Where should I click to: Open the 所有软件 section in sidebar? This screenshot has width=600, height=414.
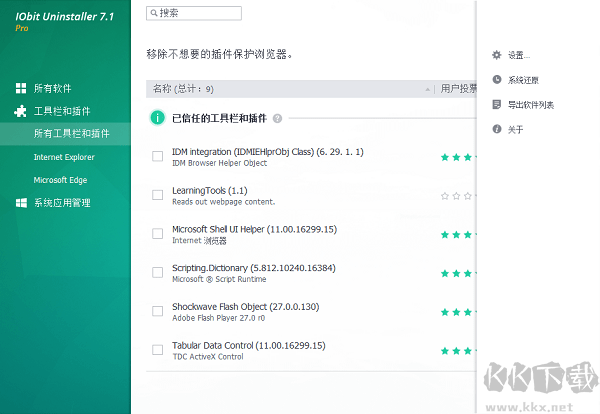click(x=52, y=88)
